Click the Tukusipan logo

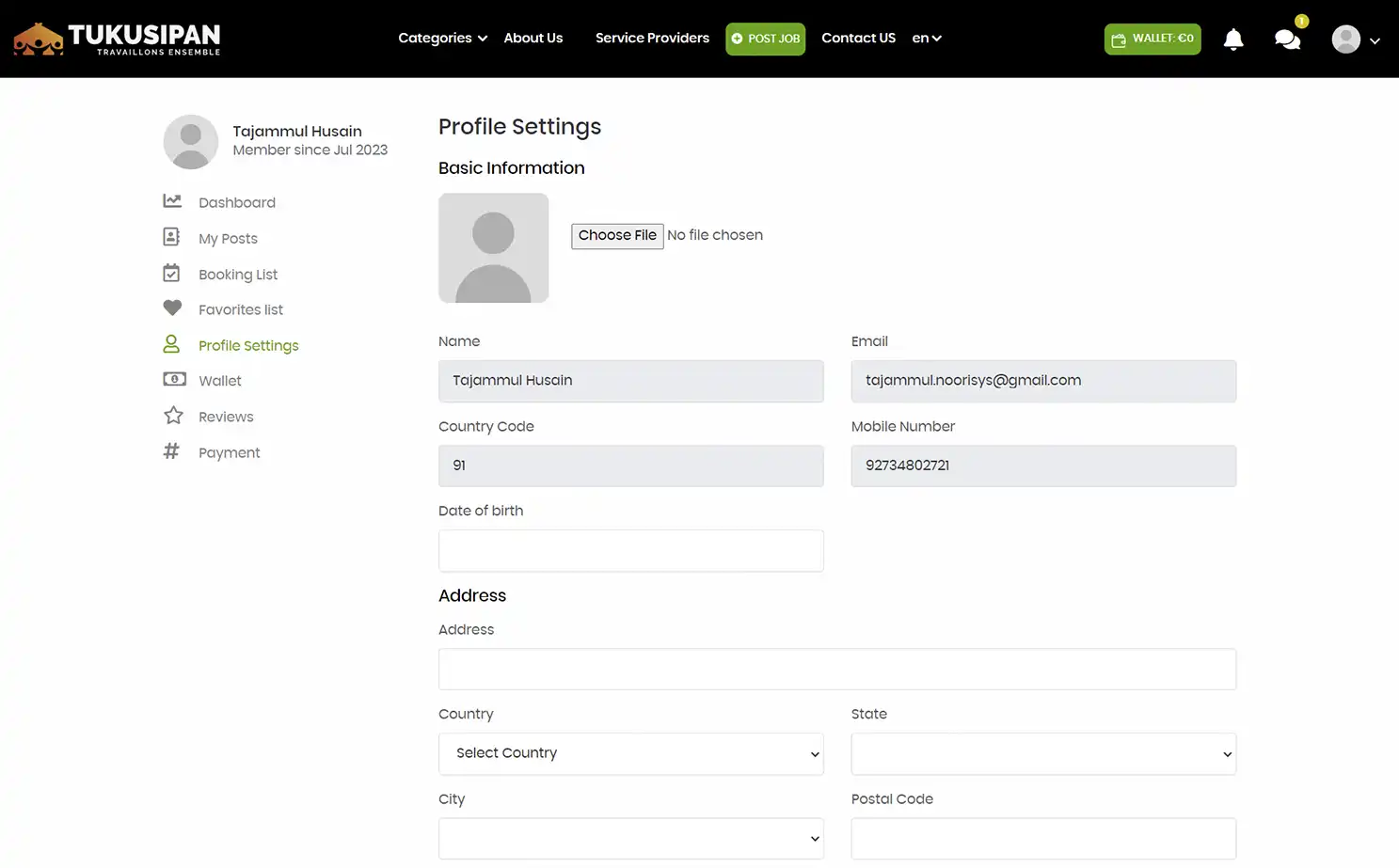point(115,39)
